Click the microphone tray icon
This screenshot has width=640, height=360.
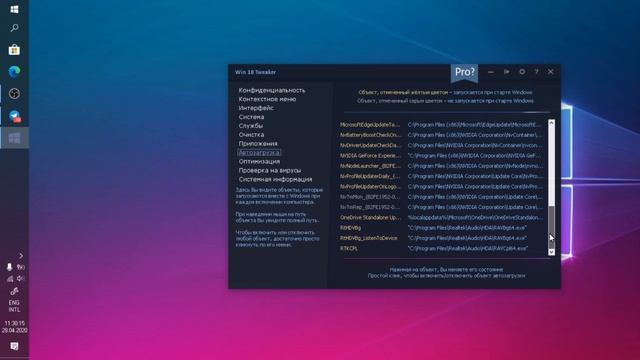pos(9,267)
